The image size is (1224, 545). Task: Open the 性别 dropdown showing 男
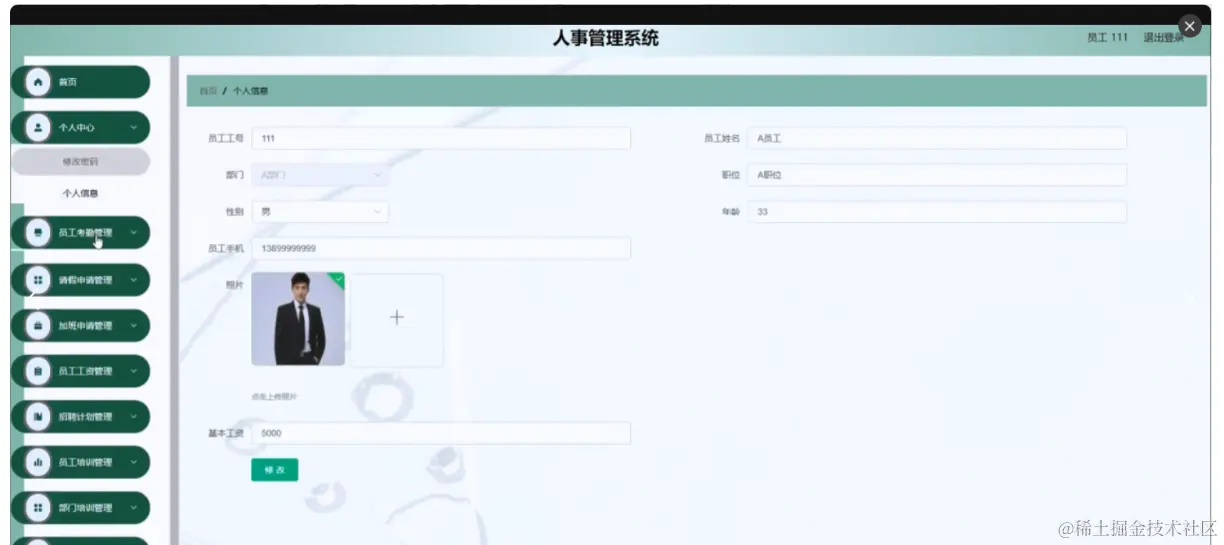320,212
